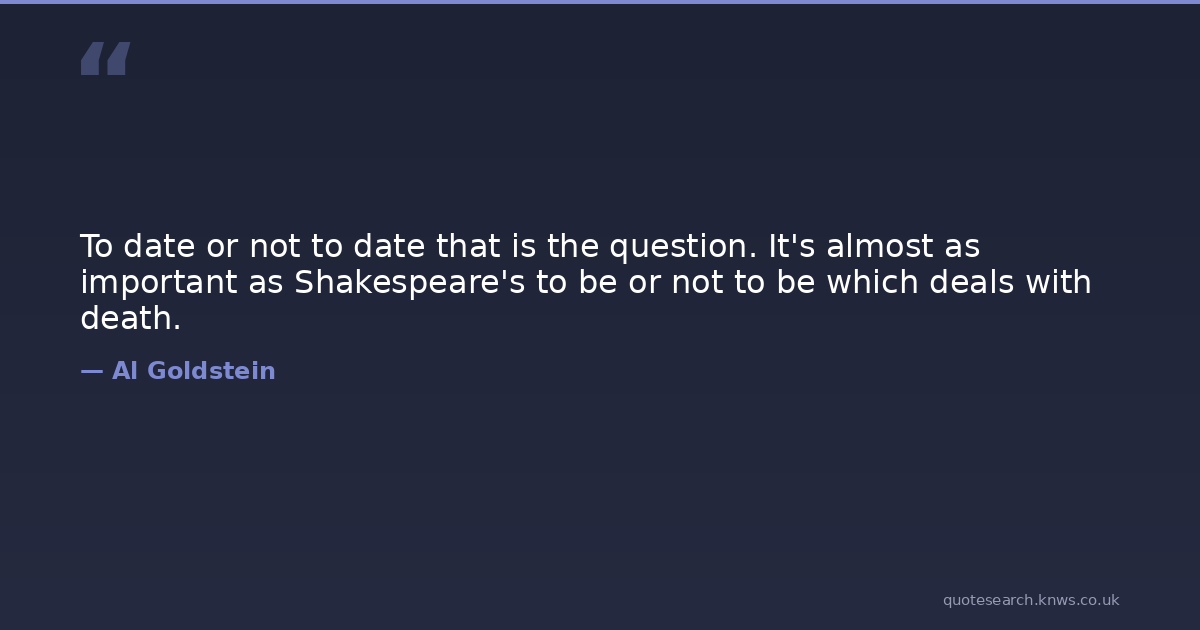Click the large quotation mark icon

[x=105, y=59]
